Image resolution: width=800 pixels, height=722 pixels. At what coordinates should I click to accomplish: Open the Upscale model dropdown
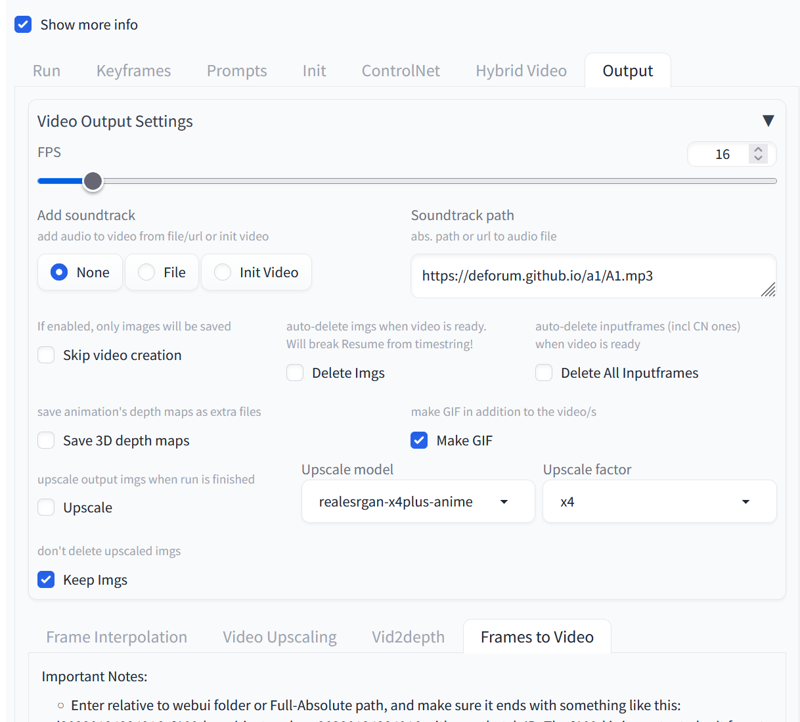(x=418, y=502)
